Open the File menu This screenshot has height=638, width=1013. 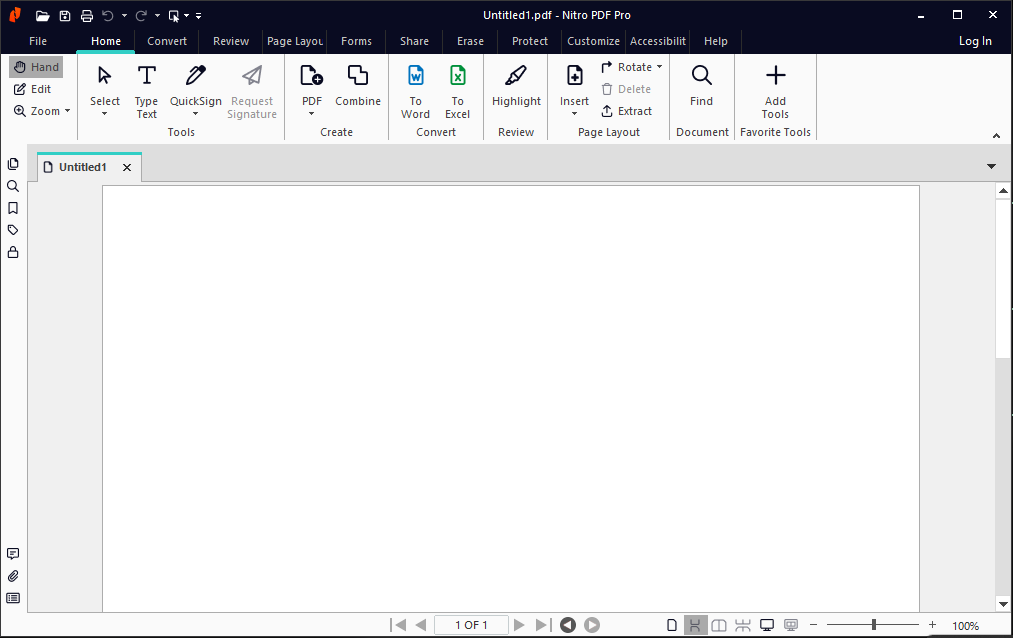38,41
